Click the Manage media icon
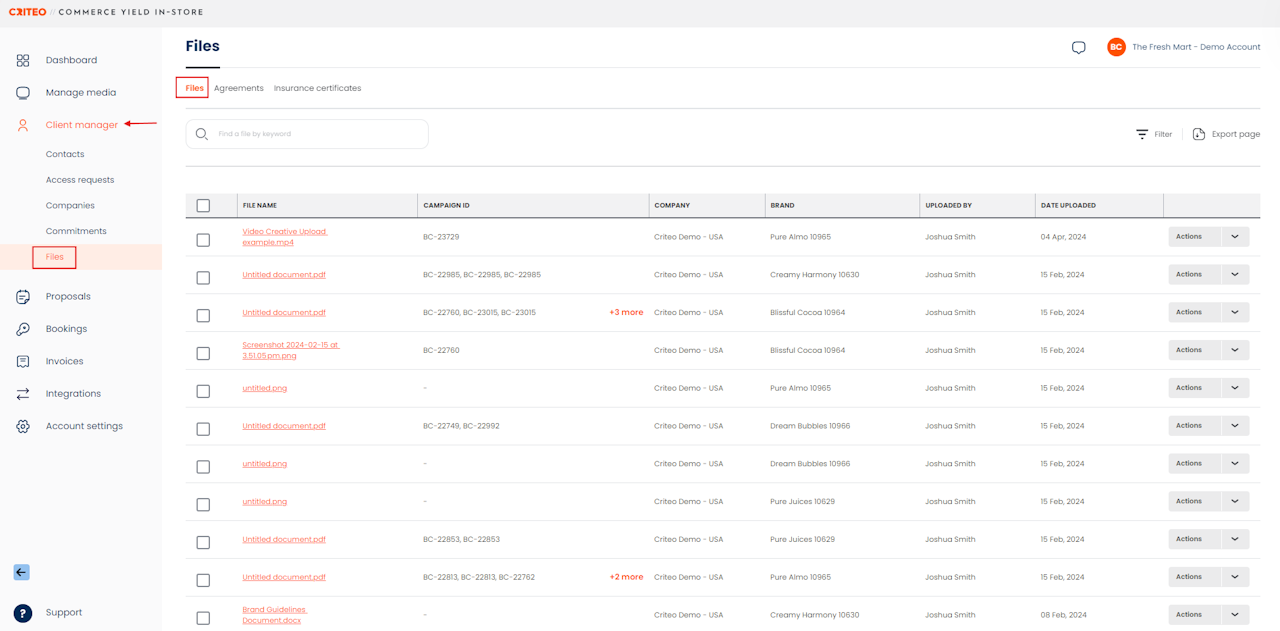The width and height of the screenshot is (1280, 631). coord(23,93)
